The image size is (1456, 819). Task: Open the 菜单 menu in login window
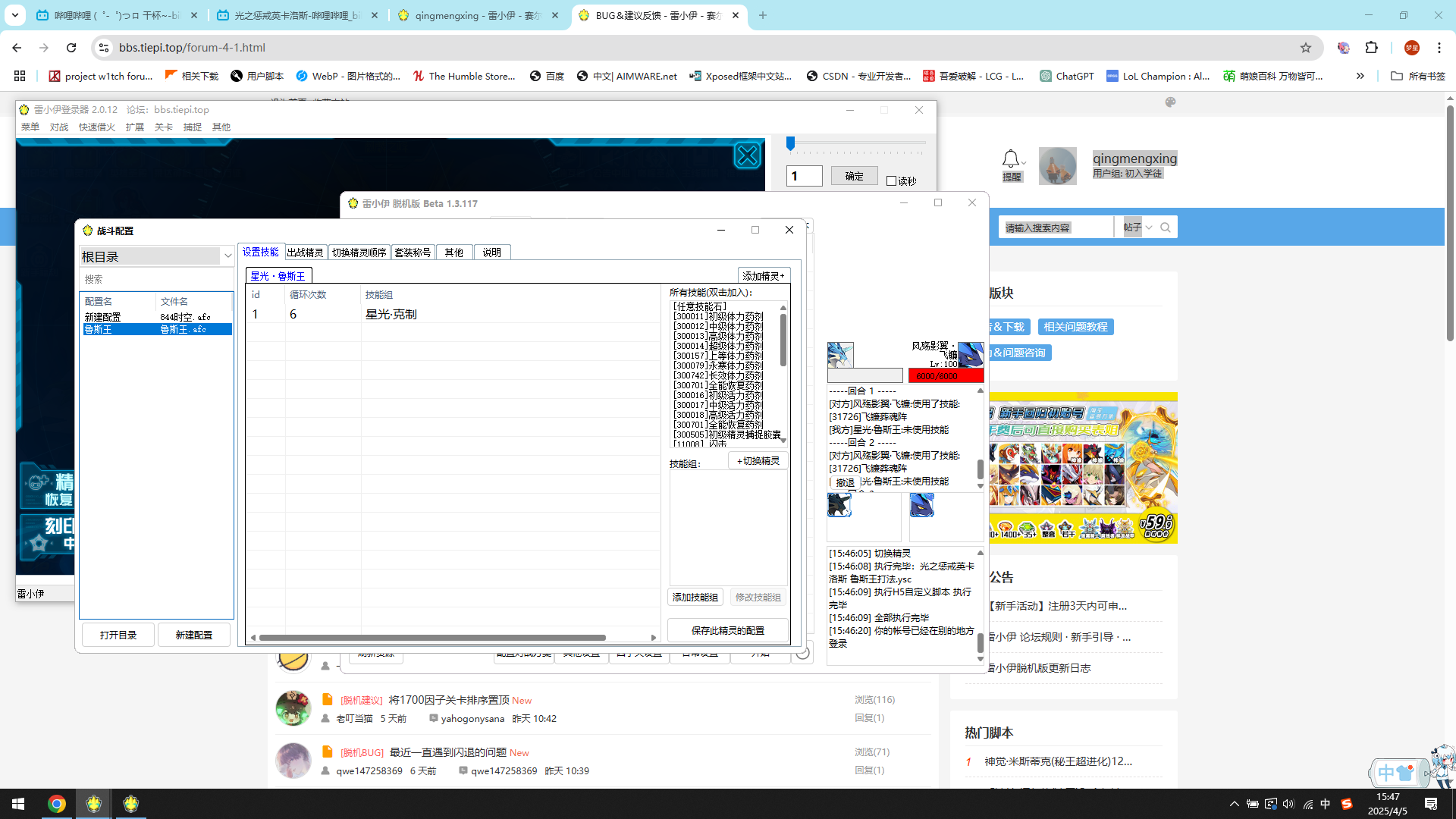[30, 127]
